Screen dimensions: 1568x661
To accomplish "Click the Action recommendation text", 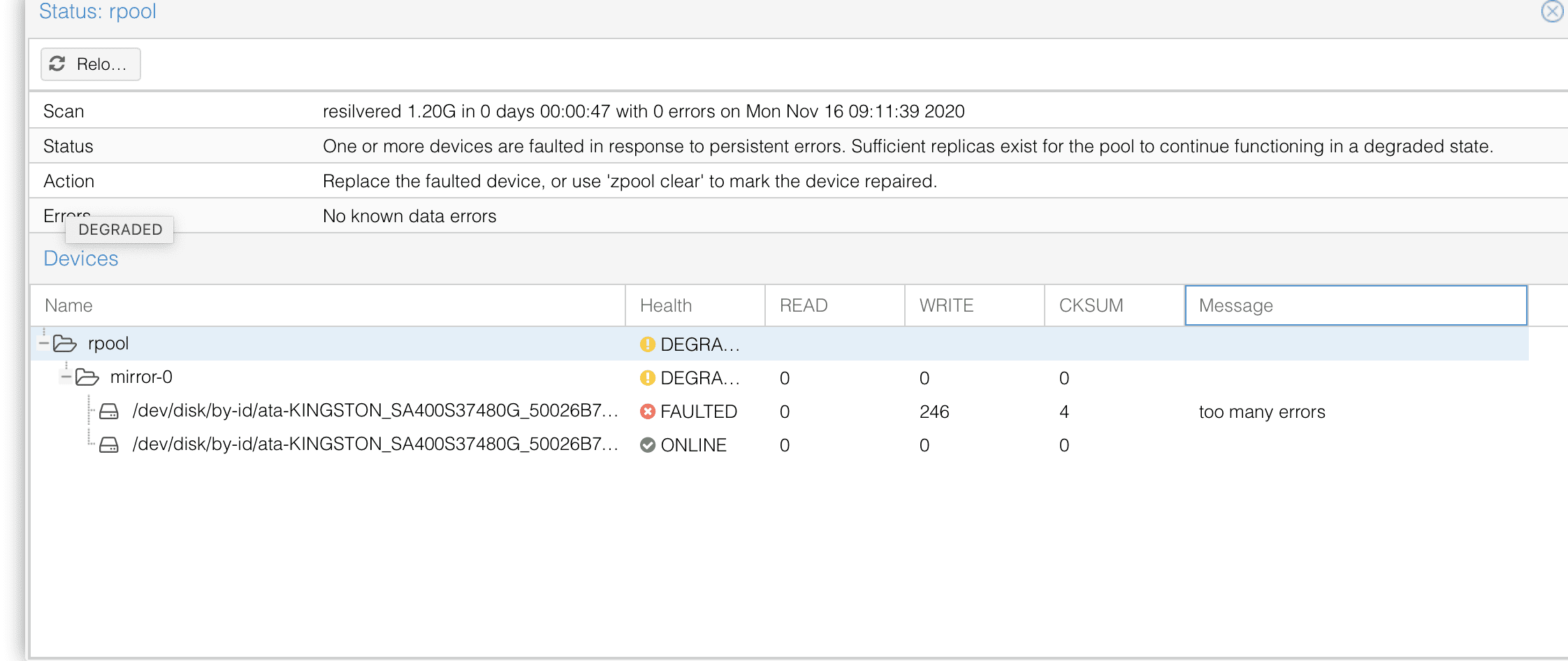I will pos(630,181).
